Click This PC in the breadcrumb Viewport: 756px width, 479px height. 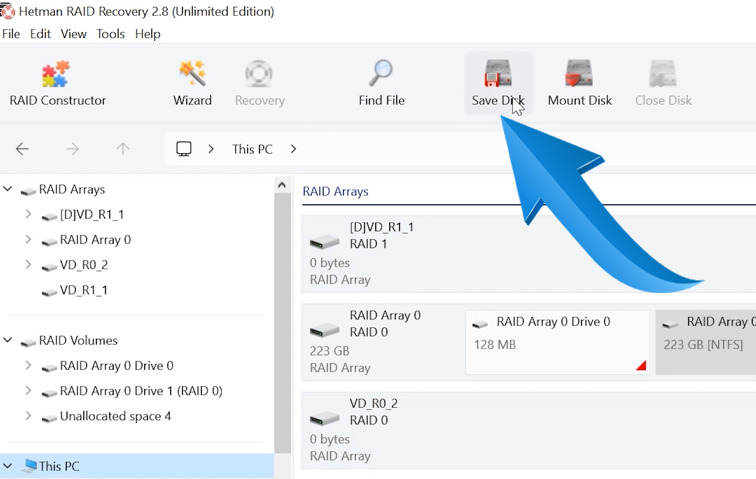coord(252,149)
